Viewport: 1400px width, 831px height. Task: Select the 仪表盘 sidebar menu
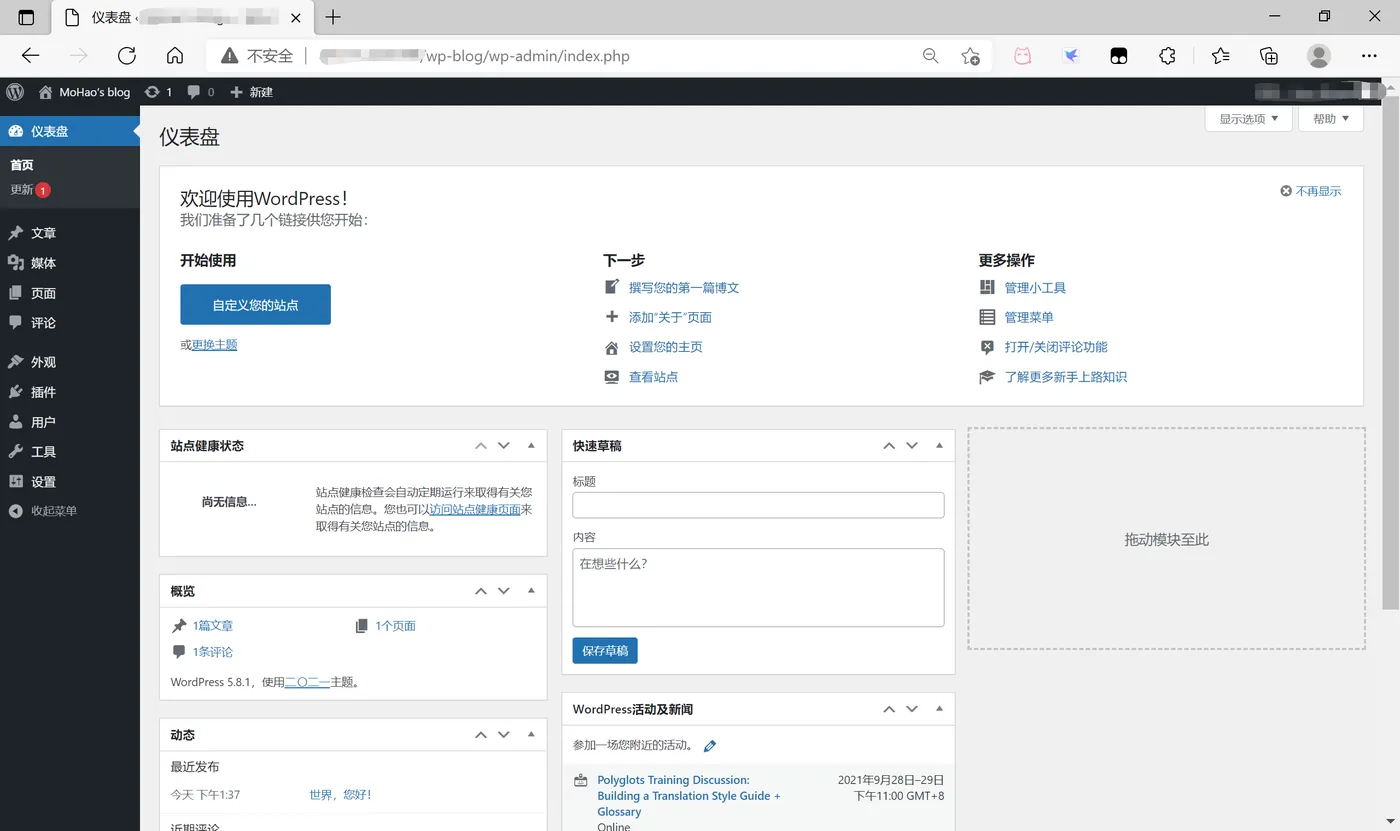pyautogui.click(x=70, y=131)
